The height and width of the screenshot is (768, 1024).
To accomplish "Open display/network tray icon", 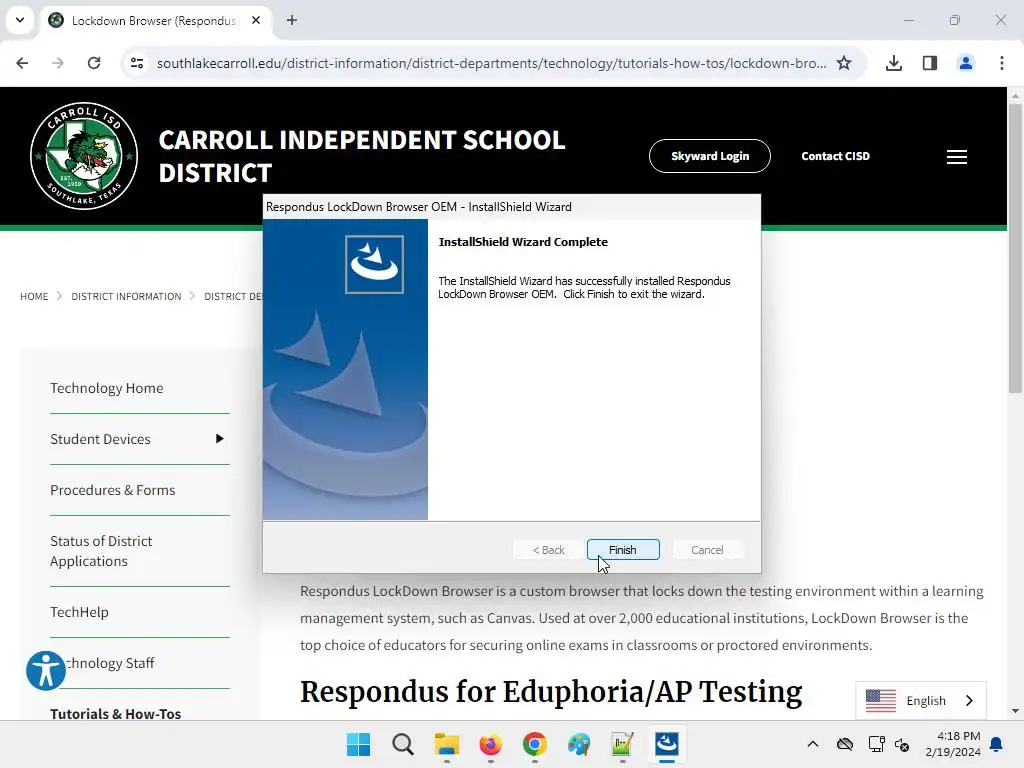I will (x=876, y=744).
